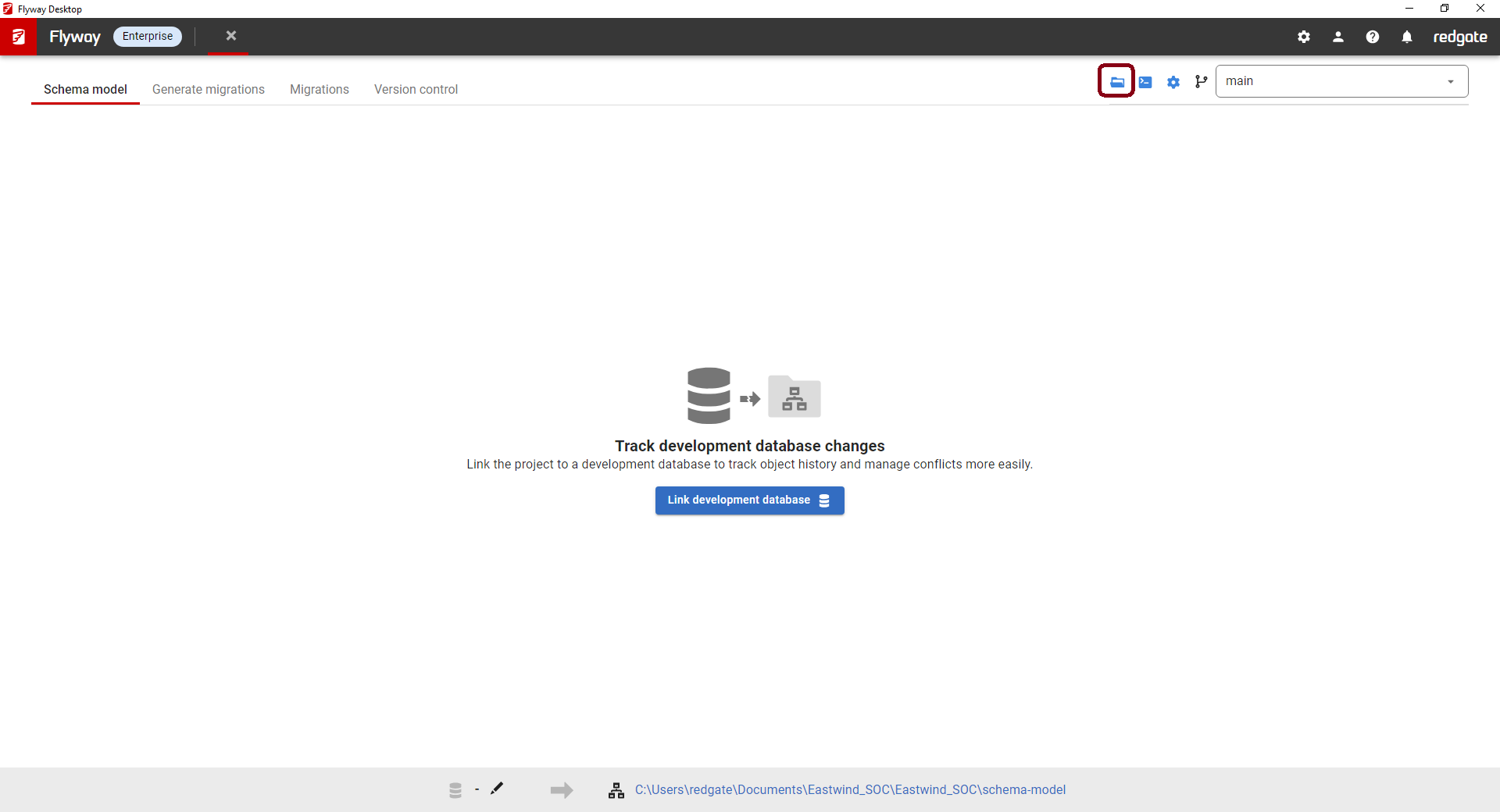Open the help question mark icon
The image size is (1500, 812).
tap(1373, 37)
